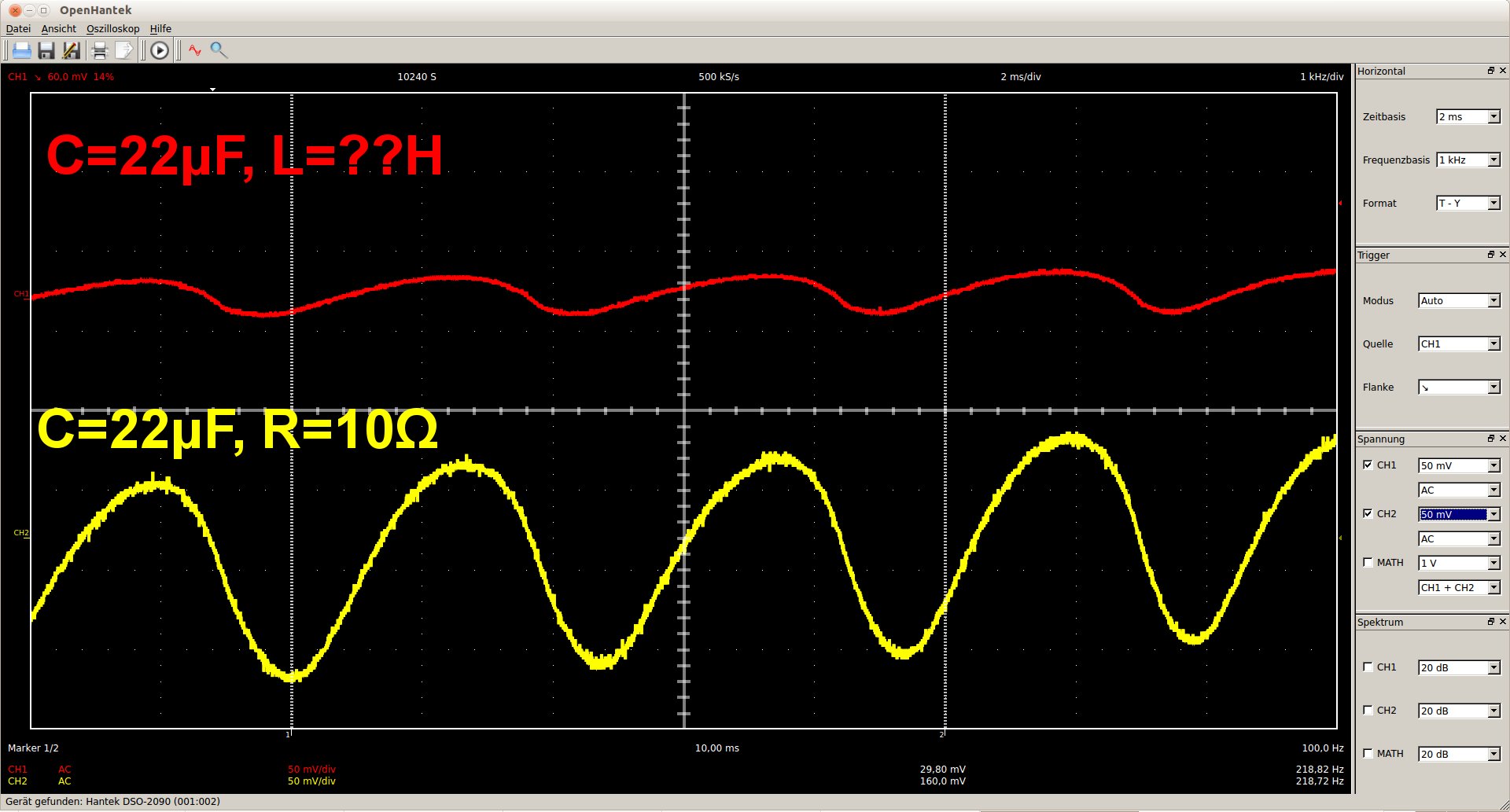Open the trigger Modus dropdown set to Auto
Image resolution: width=1510 pixels, height=812 pixels.
click(1459, 301)
